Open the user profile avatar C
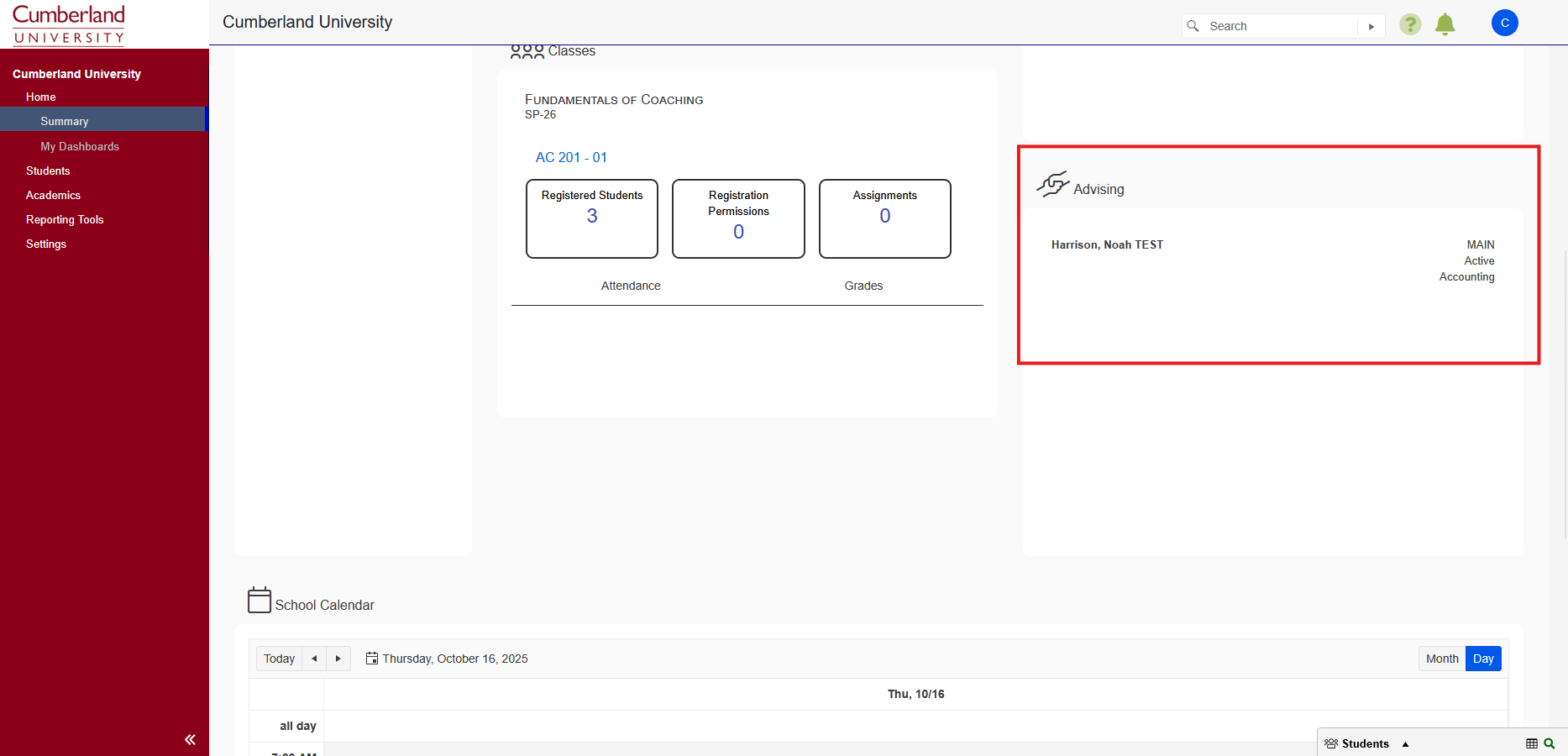Screen dimensions: 1568x756 coord(1505,23)
